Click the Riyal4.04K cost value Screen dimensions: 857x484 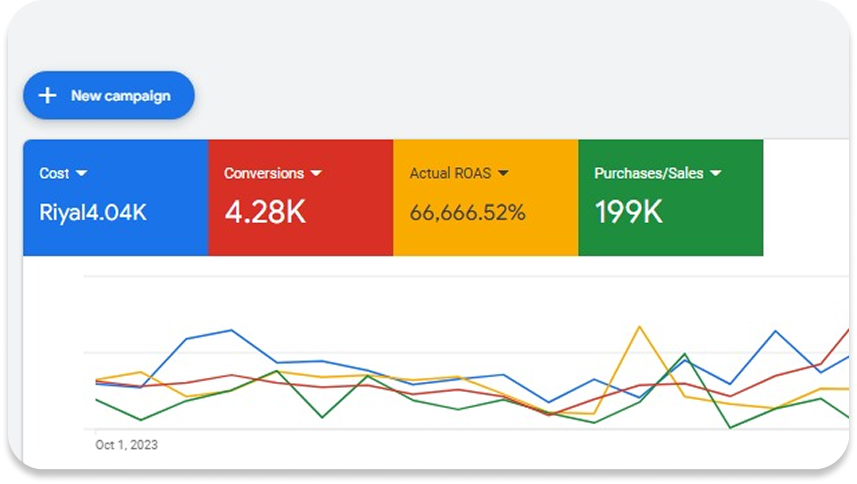click(x=92, y=212)
